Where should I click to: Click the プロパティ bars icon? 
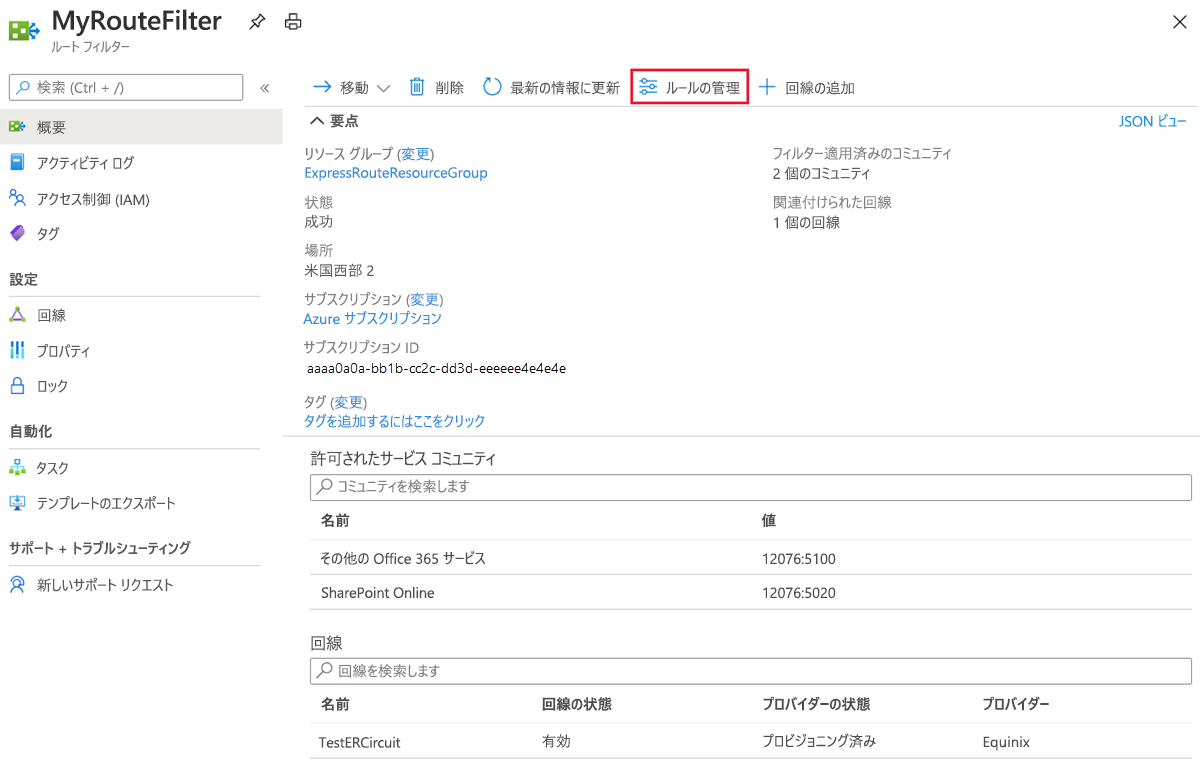(x=17, y=350)
